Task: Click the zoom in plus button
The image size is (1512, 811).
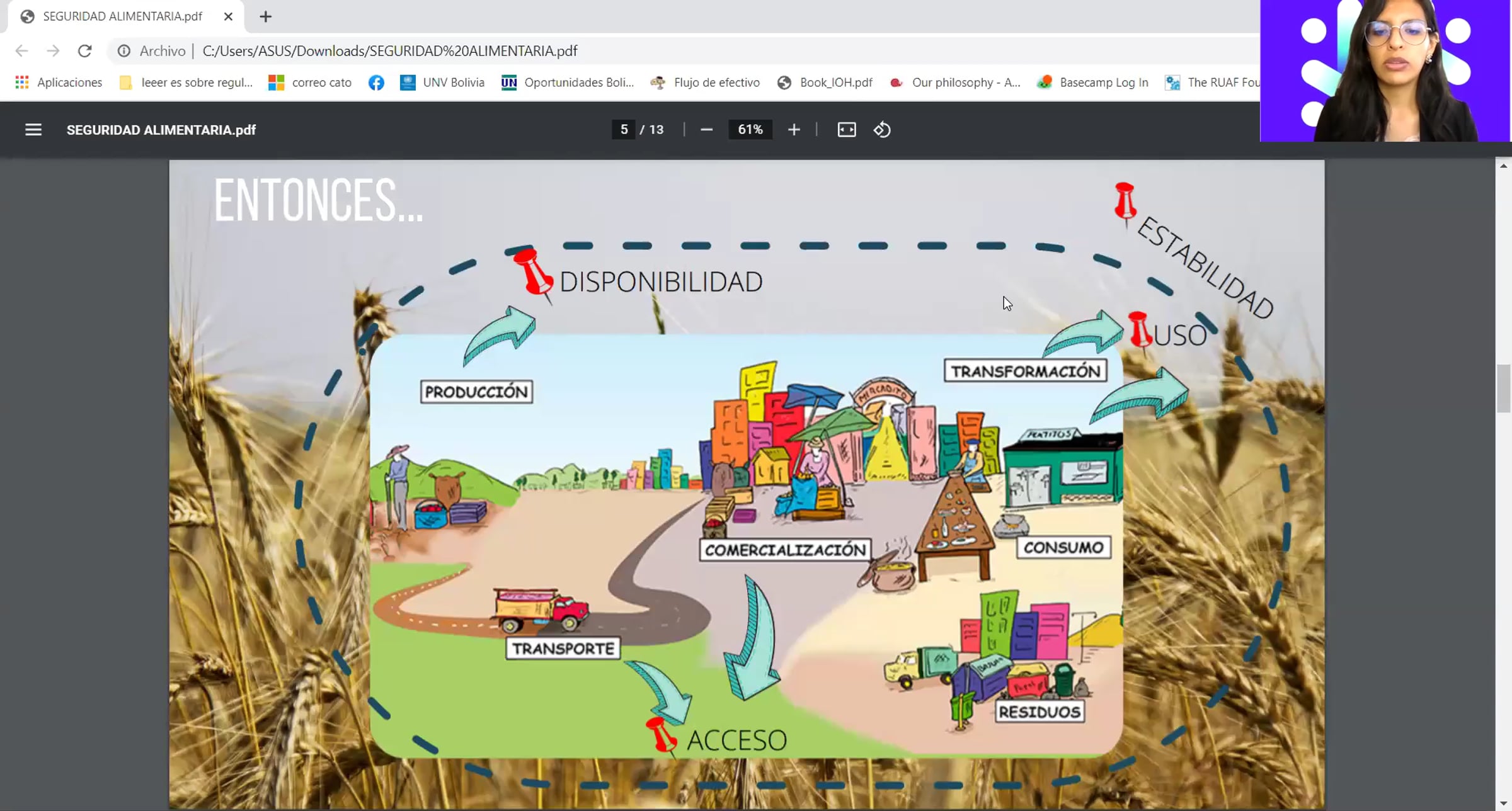Action: 794,130
